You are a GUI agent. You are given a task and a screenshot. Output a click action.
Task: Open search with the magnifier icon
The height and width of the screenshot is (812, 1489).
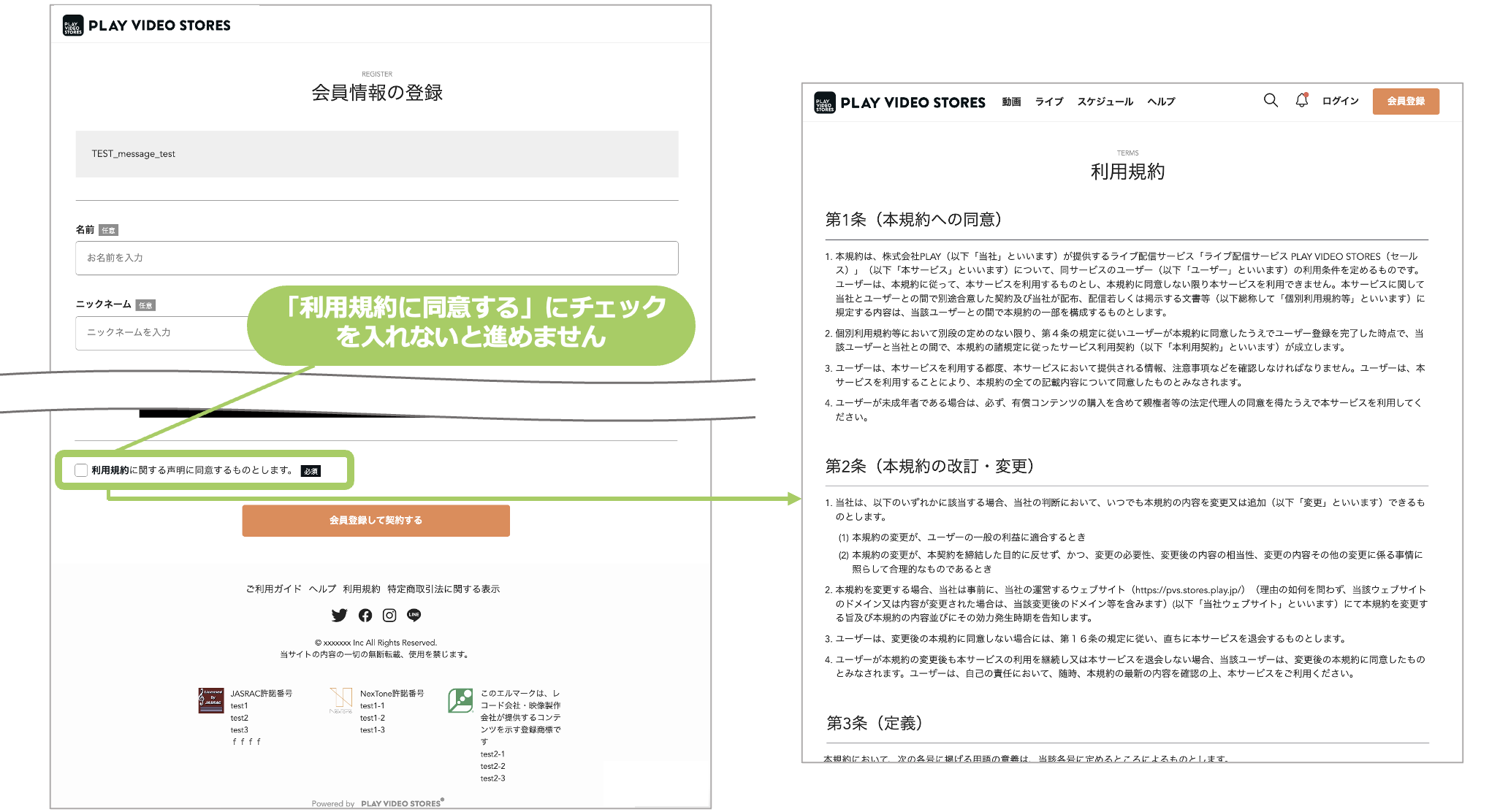click(1271, 101)
